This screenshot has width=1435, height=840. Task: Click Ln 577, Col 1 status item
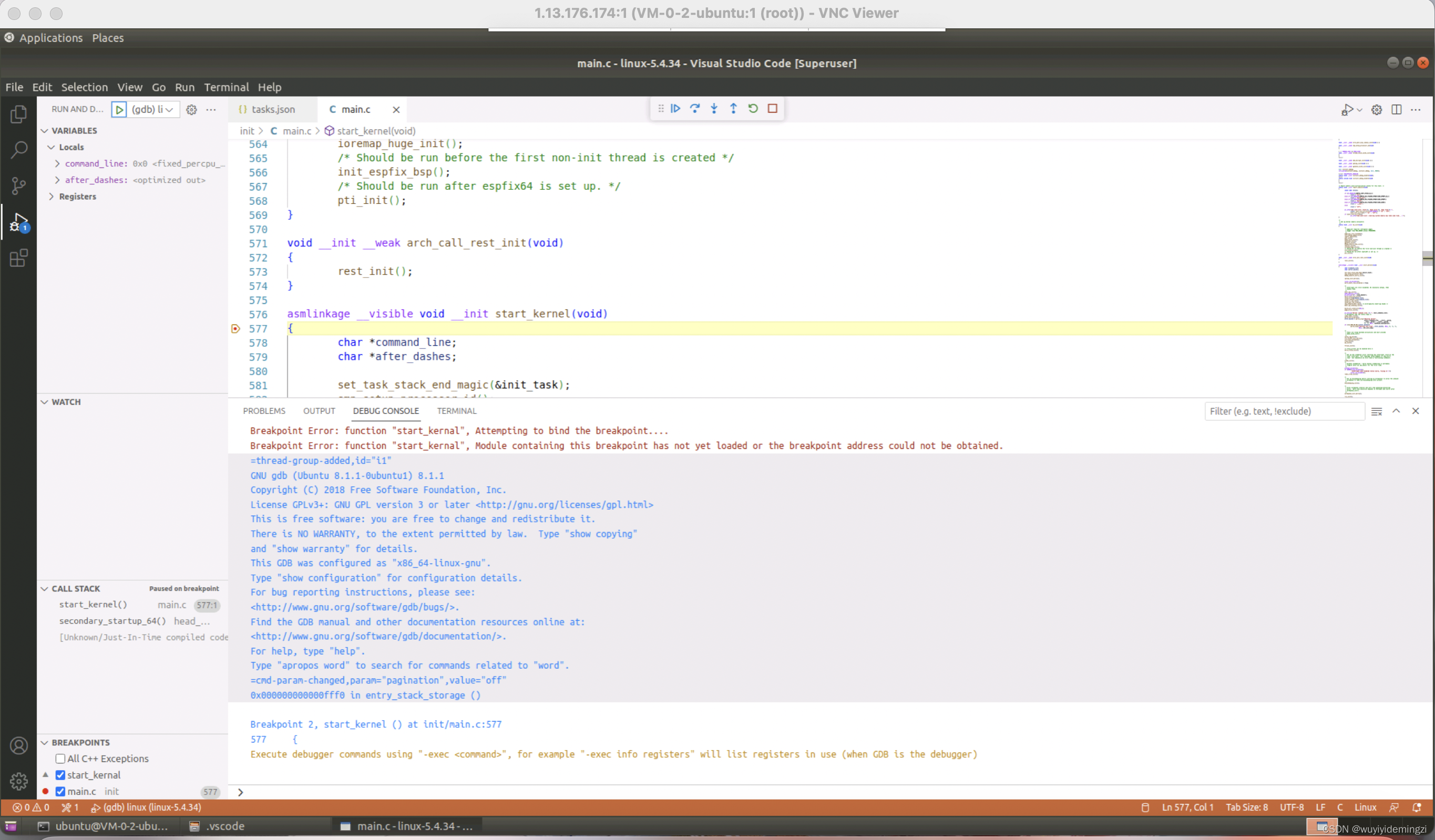pos(1187,807)
